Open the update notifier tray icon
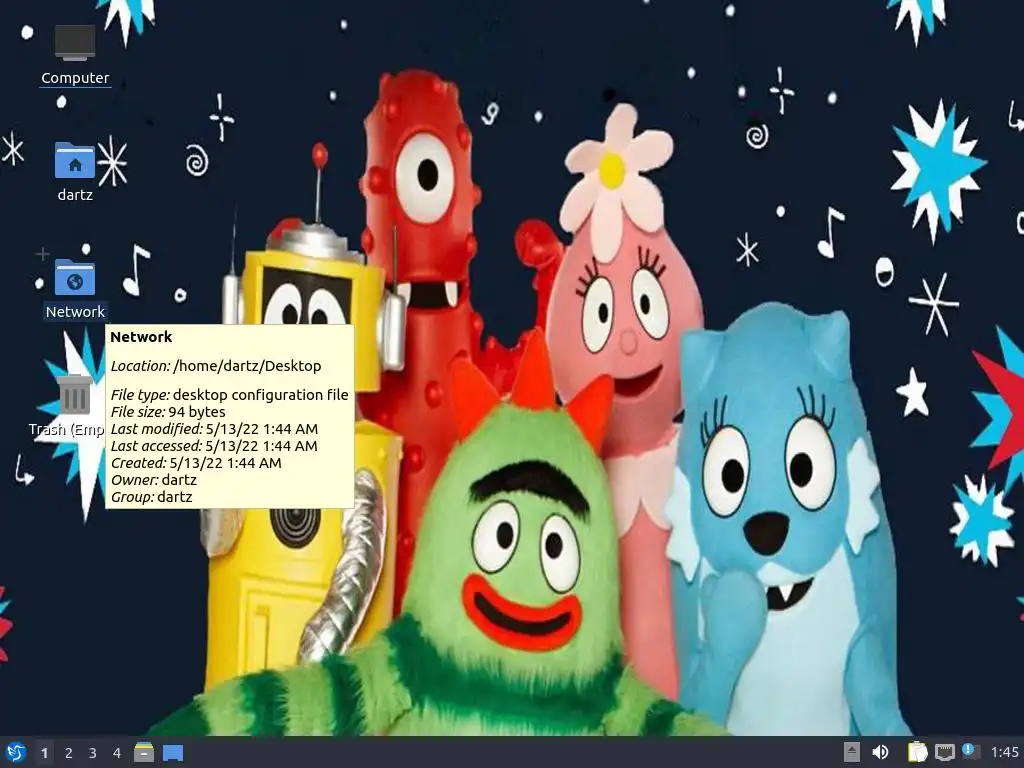The image size is (1024, 768). point(971,752)
